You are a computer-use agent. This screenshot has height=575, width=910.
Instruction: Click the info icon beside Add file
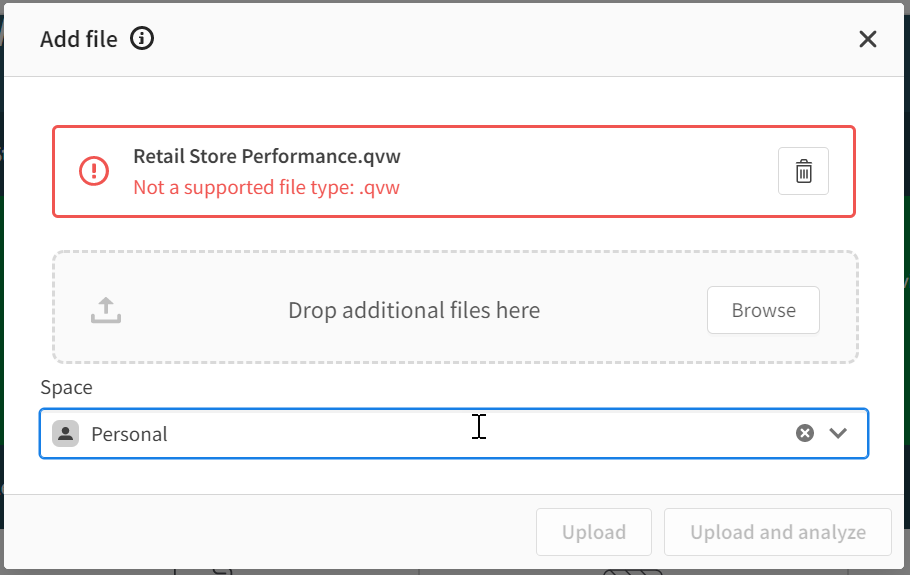pos(142,39)
